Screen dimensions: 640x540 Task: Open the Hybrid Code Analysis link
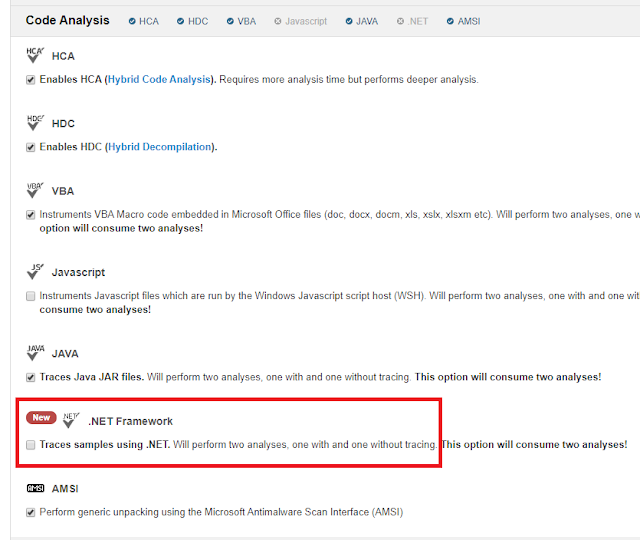(159, 79)
